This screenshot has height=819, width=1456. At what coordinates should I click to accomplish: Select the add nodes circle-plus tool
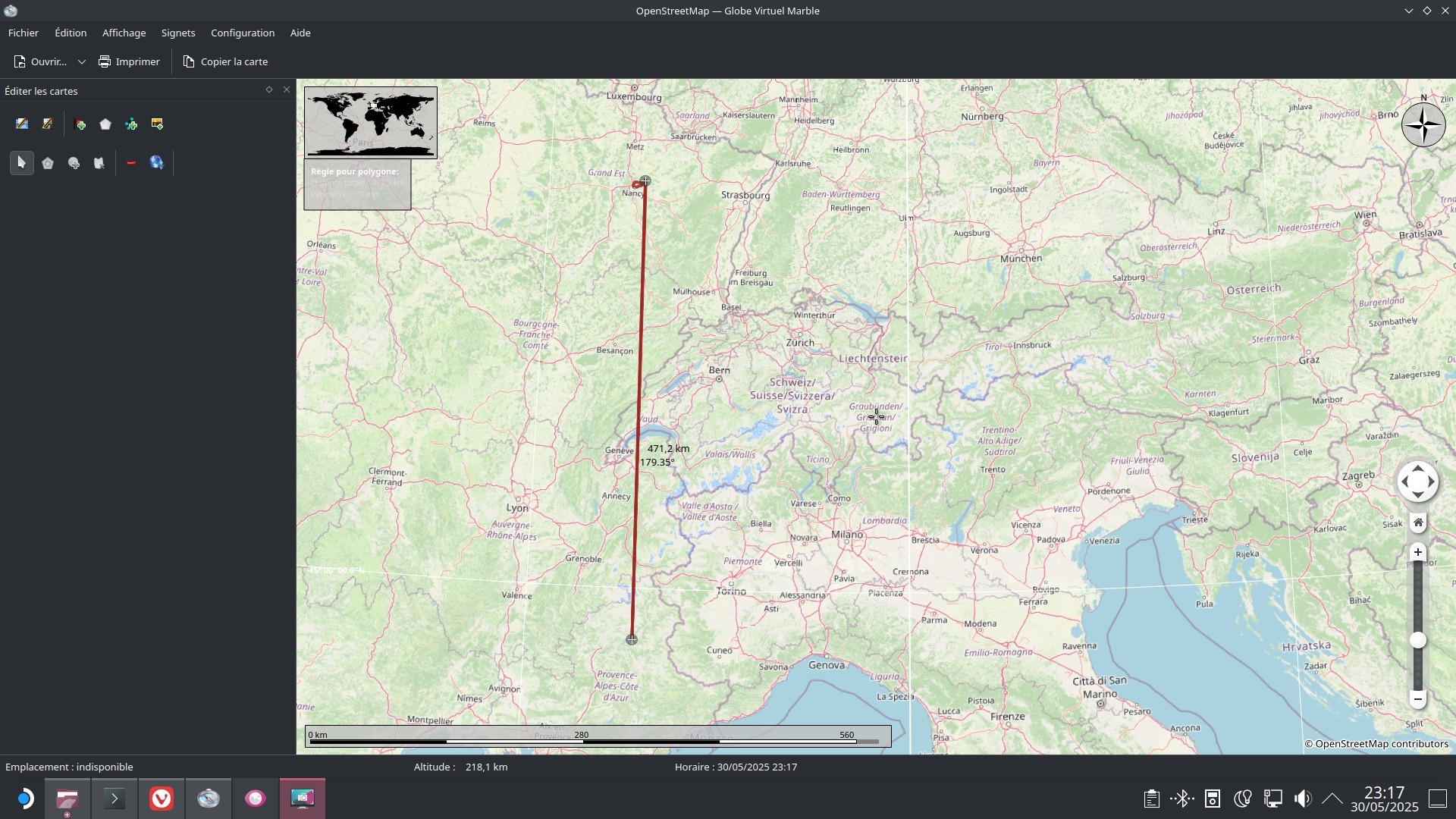74,162
